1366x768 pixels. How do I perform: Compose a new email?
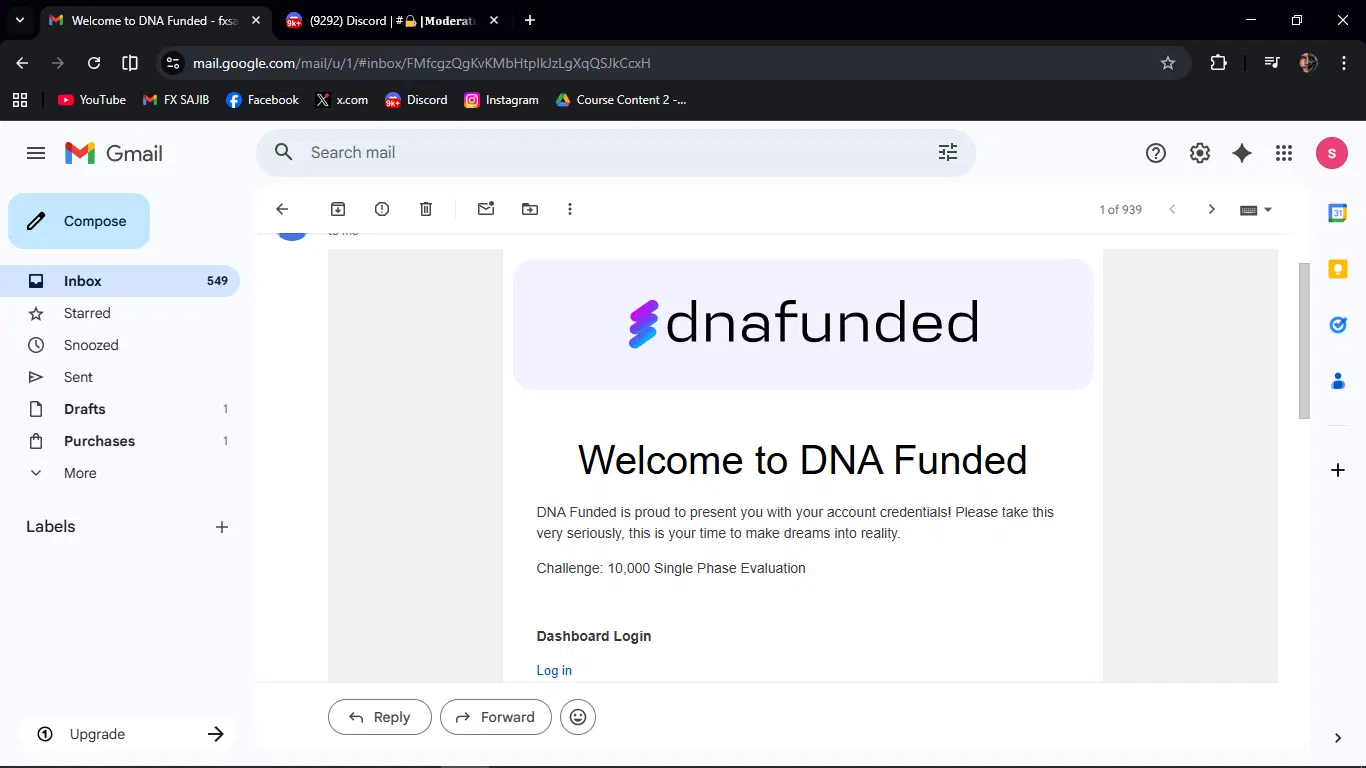(x=79, y=221)
